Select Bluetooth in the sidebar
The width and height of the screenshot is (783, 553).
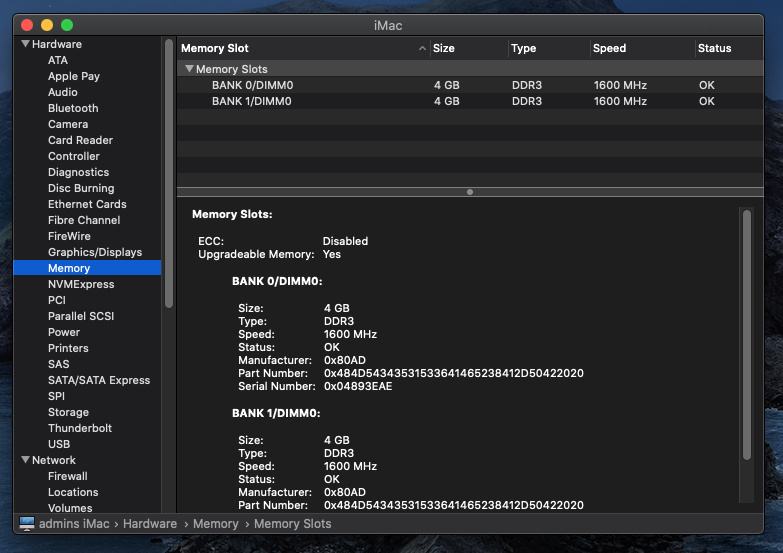[x=73, y=108]
